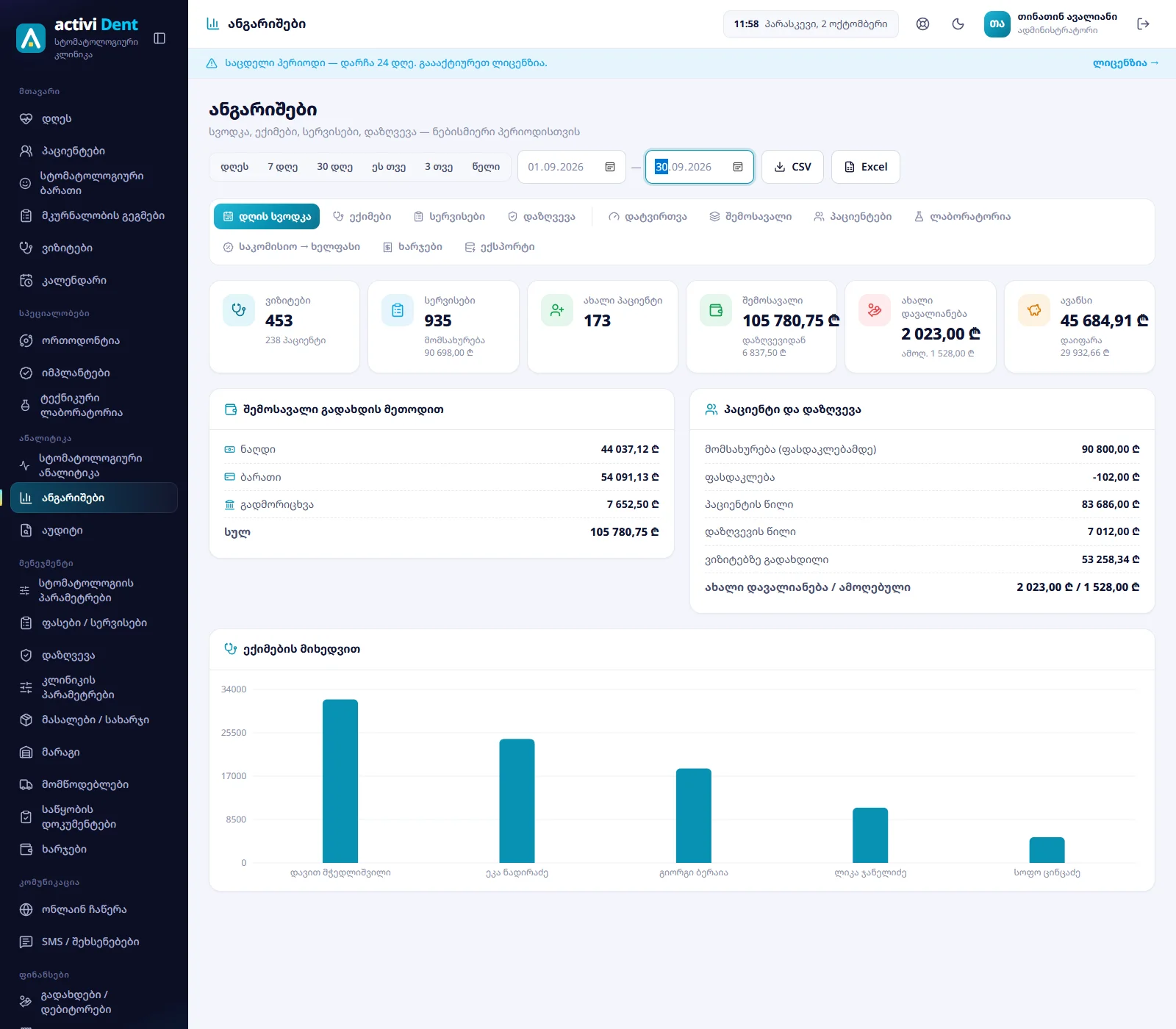Click the logout icon at top right
This screenshot has height=1029, width=1176.
coord(1143,24)
